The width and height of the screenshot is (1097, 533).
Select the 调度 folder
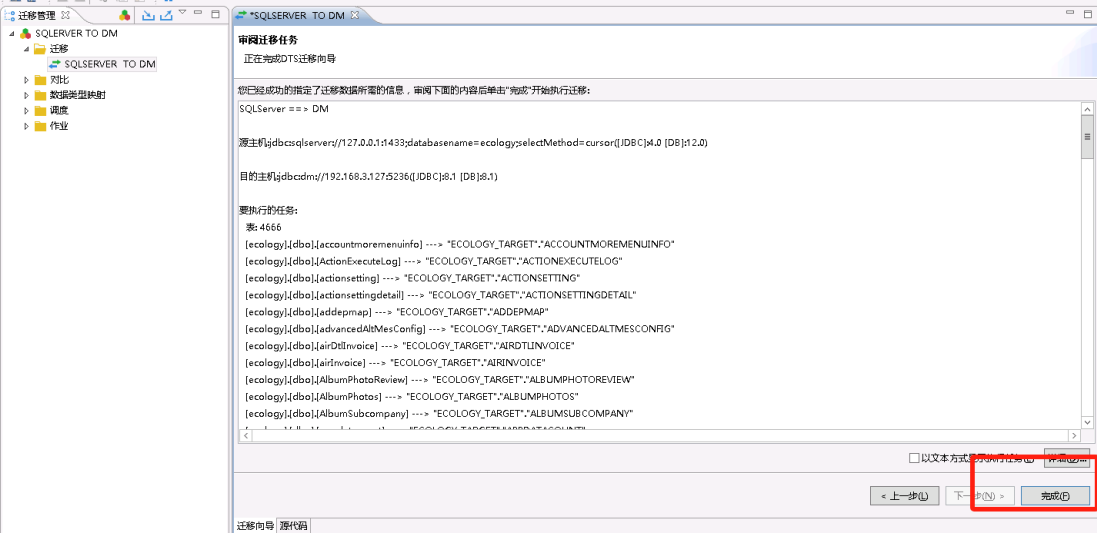59,111
